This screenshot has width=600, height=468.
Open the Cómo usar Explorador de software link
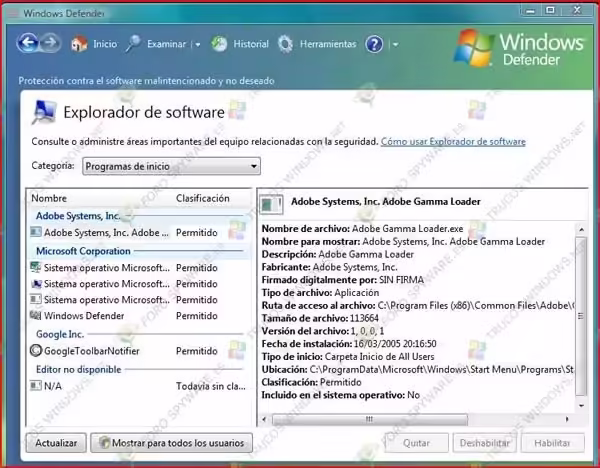point(453,142)
